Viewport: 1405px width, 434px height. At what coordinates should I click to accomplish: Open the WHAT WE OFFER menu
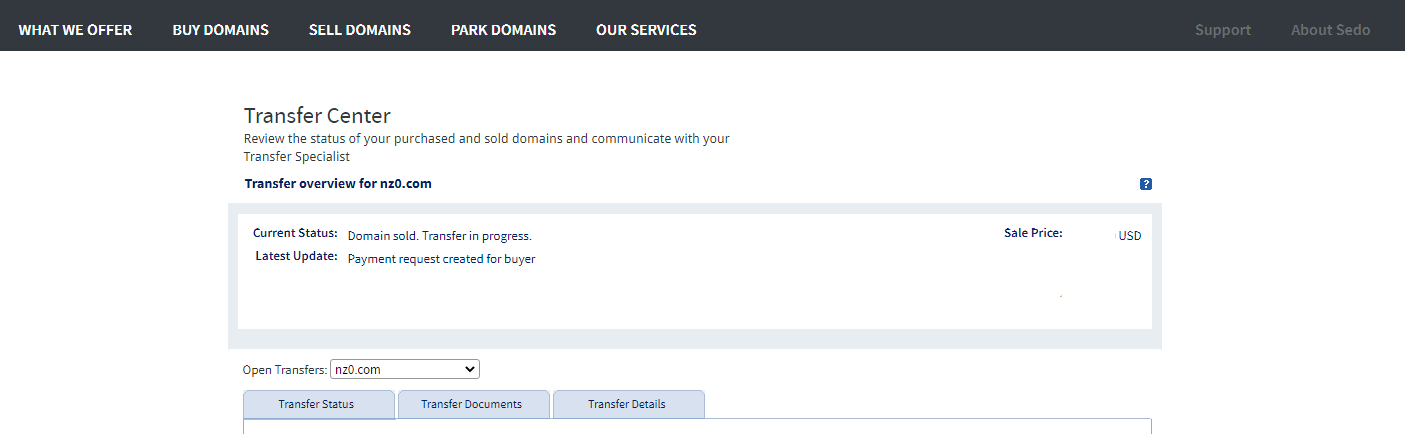(75, 30)
